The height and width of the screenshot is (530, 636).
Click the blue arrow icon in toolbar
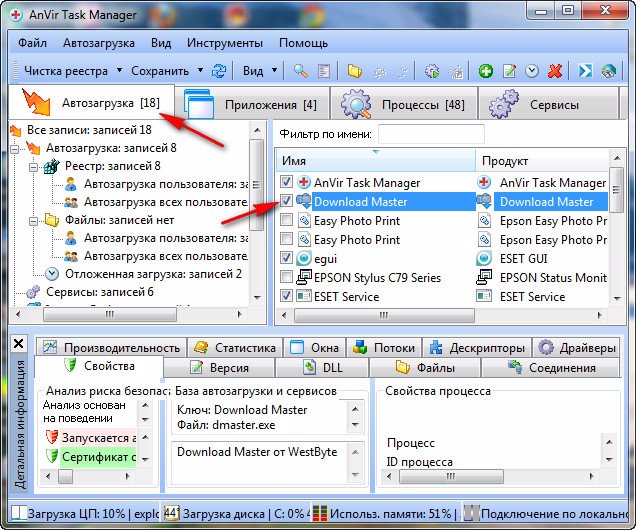point(585,71)
